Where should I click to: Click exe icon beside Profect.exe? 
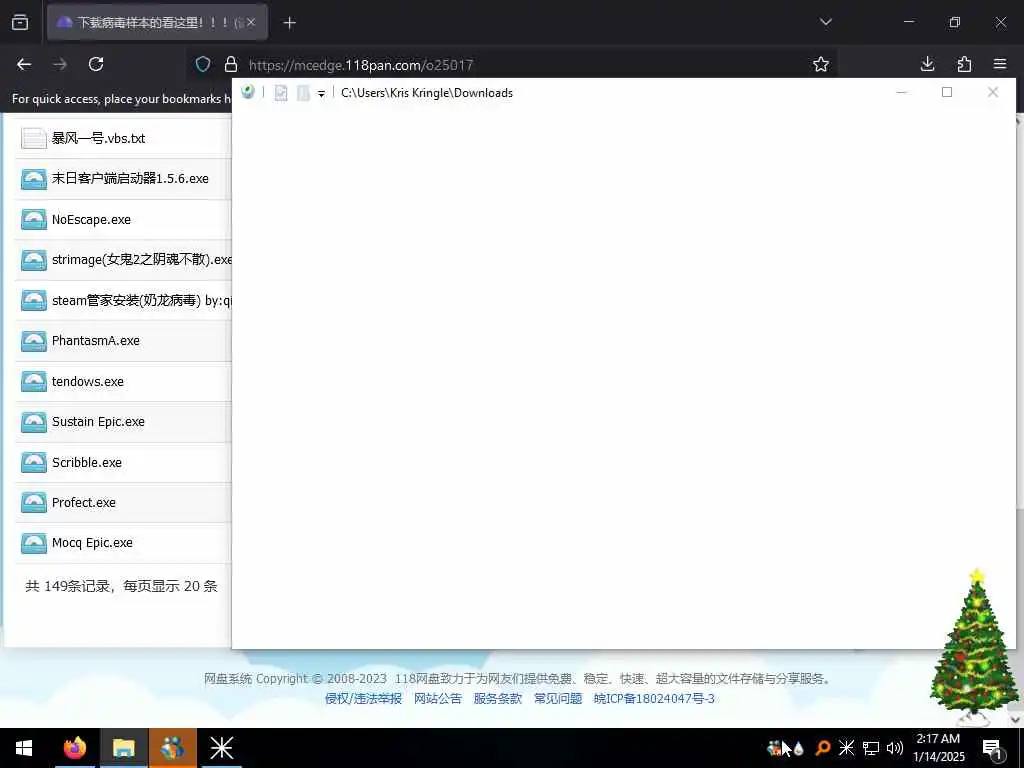(x=33, y=502)
